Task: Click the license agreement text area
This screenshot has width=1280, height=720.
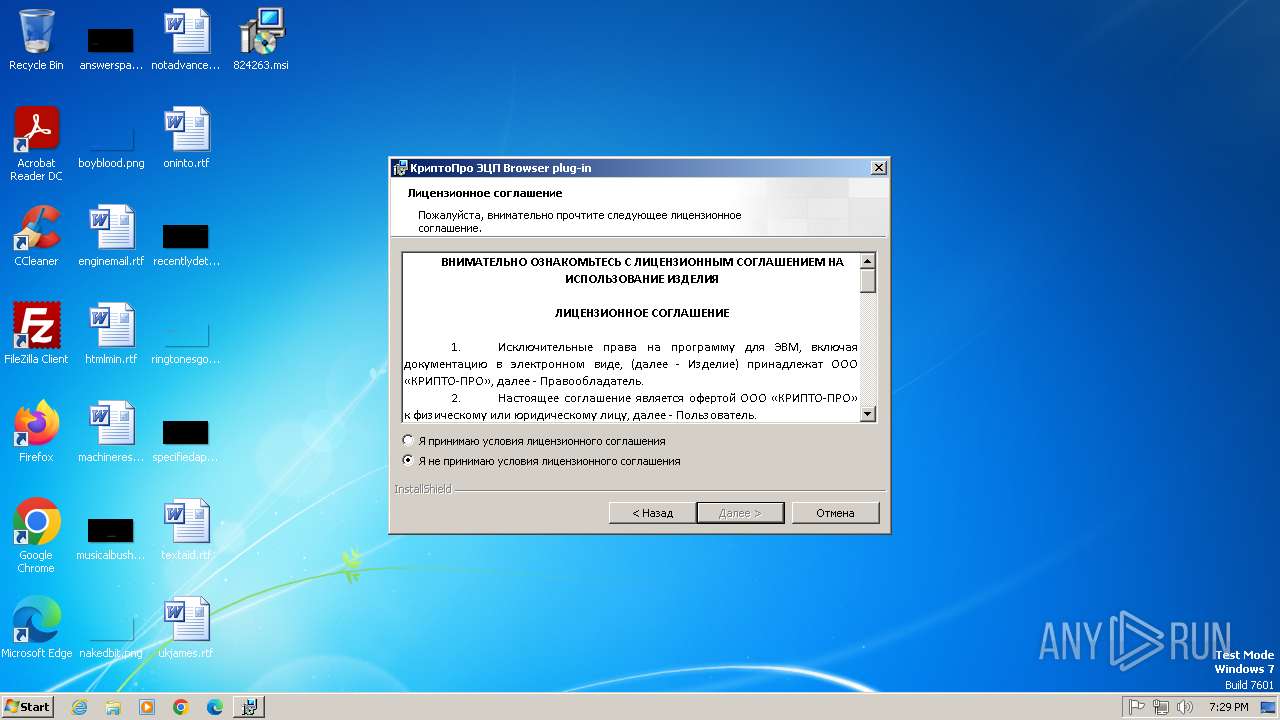Action: (x=631, y=337)
